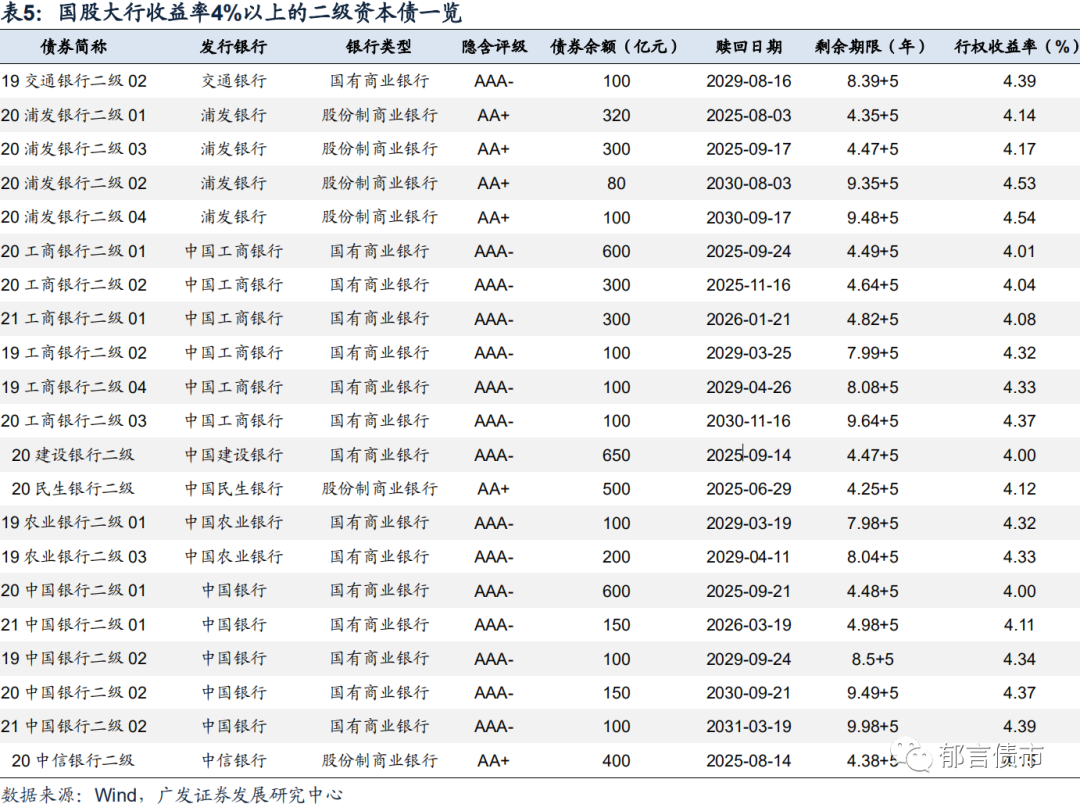
Task: Click bond name 20民生银行二级
Action: coord(73,488)
